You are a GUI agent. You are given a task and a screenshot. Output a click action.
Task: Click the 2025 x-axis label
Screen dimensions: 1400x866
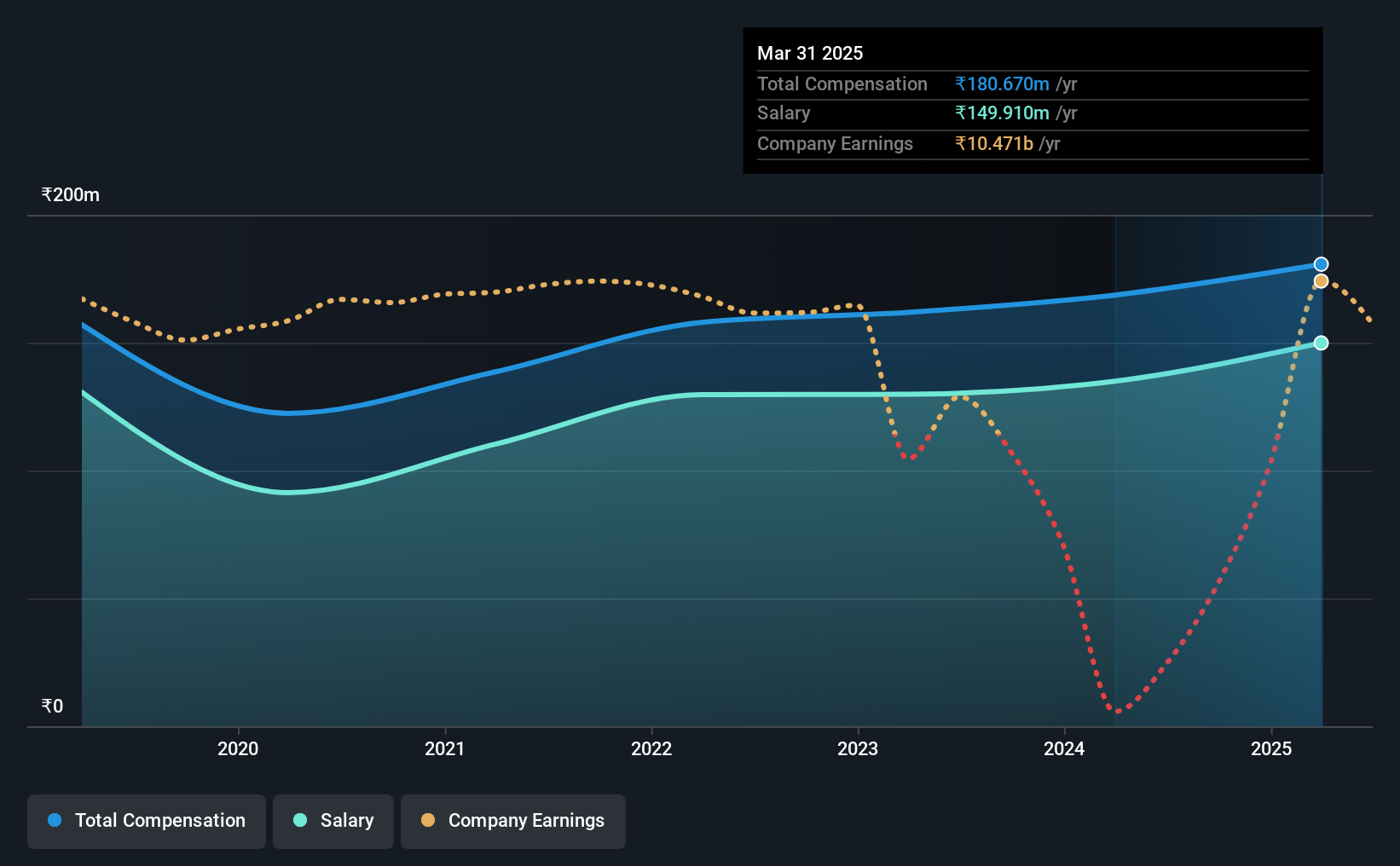click(x=1271, y=748)
